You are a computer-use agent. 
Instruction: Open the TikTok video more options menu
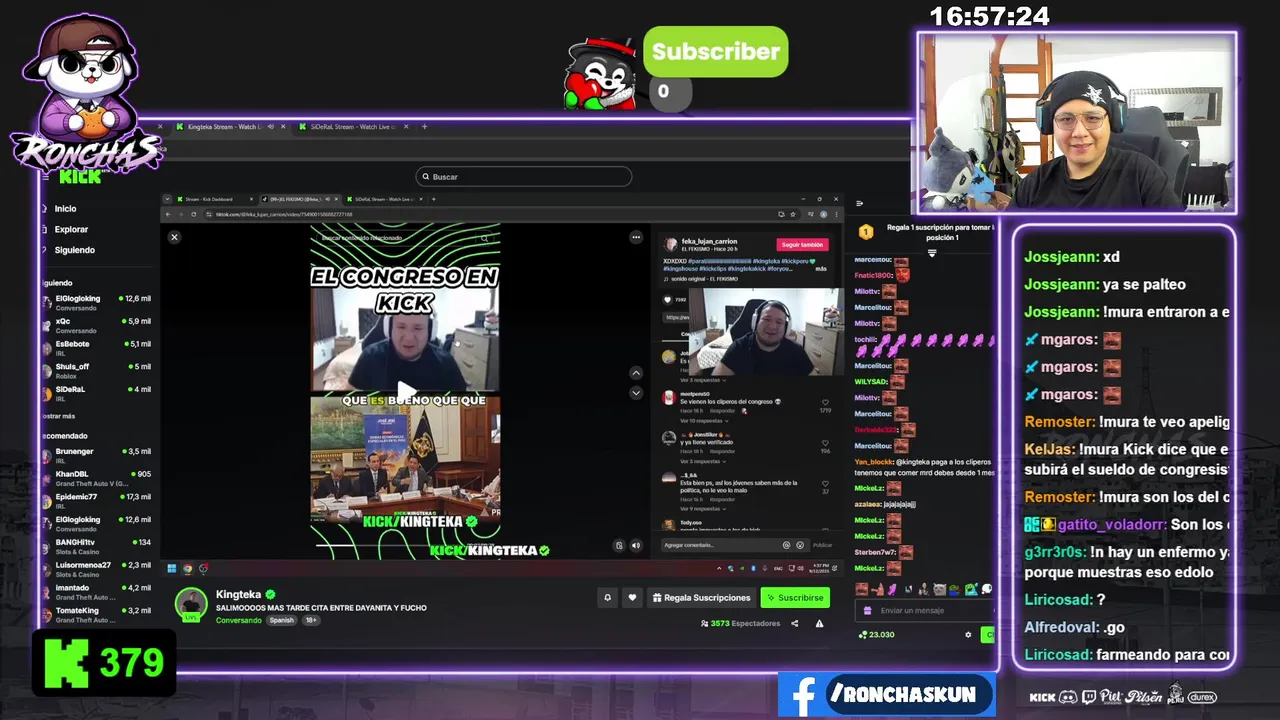(635, 237)
